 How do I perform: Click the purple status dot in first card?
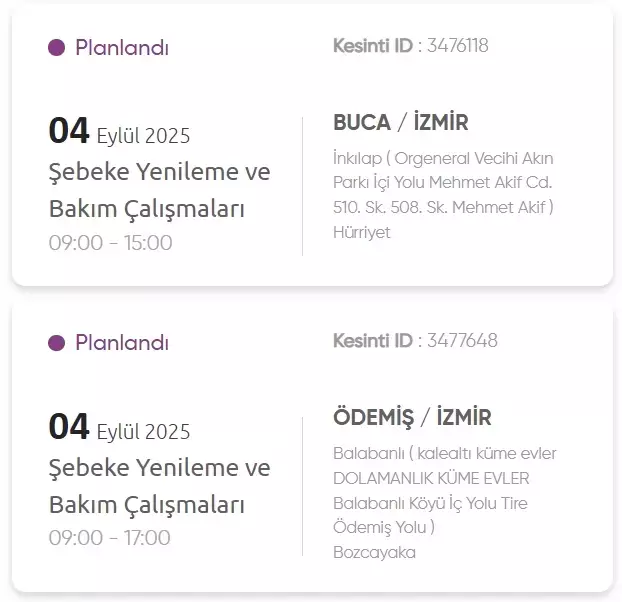(57, 47)
